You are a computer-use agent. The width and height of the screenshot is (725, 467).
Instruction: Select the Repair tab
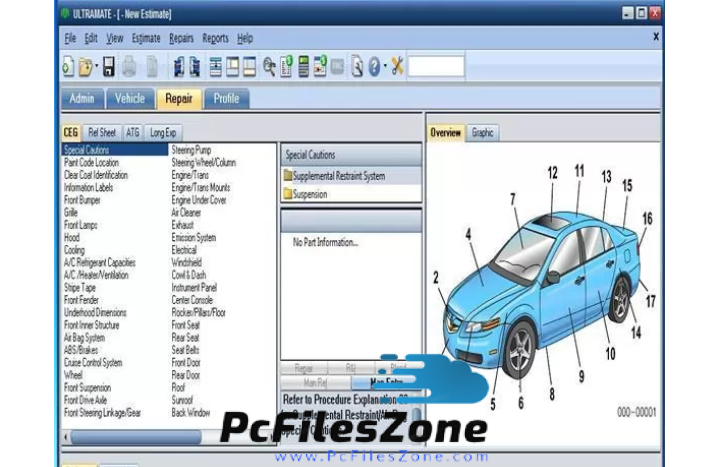click(x=179, y=98)
